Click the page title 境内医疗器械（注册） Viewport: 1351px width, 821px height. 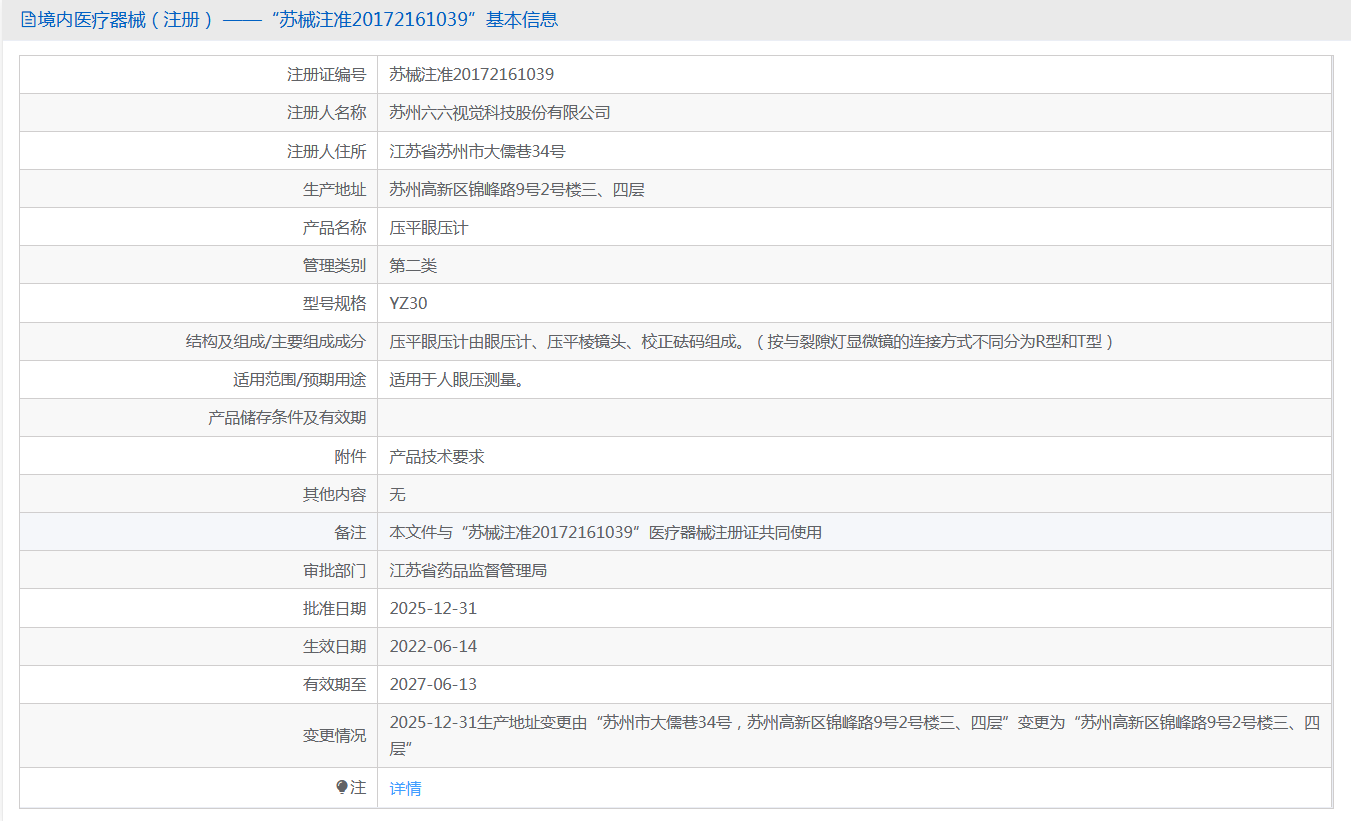coord(126,20)
